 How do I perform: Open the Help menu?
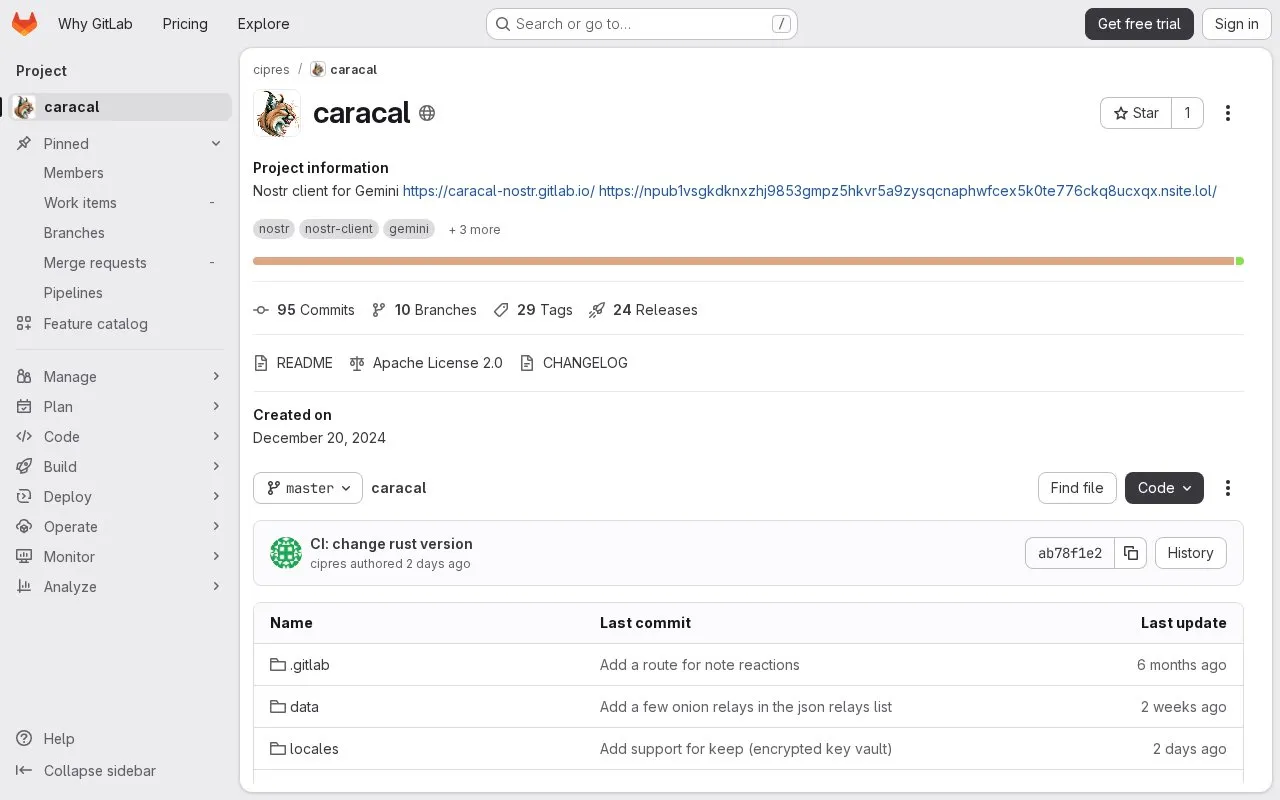[46, 739]
